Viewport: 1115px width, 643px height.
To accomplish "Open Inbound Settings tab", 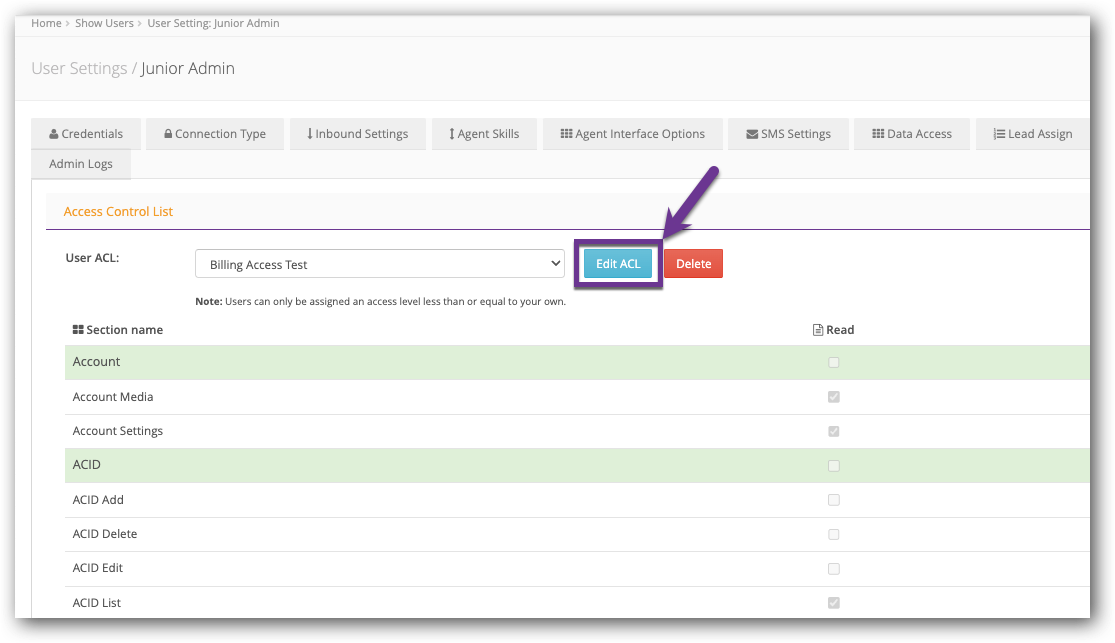I will pyautogui.click(x=357, y=134).
